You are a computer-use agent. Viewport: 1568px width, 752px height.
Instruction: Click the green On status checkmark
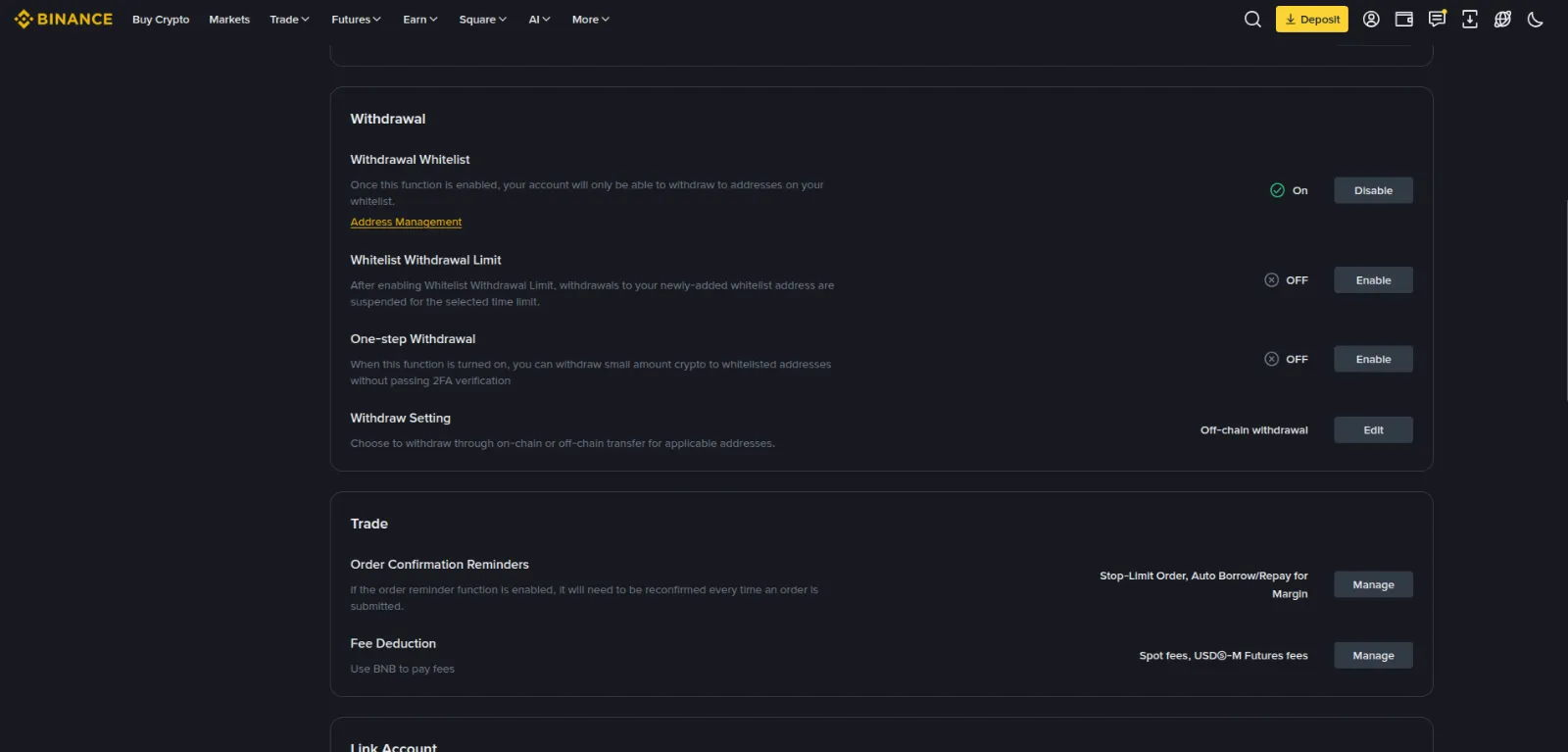point(1277,190)
